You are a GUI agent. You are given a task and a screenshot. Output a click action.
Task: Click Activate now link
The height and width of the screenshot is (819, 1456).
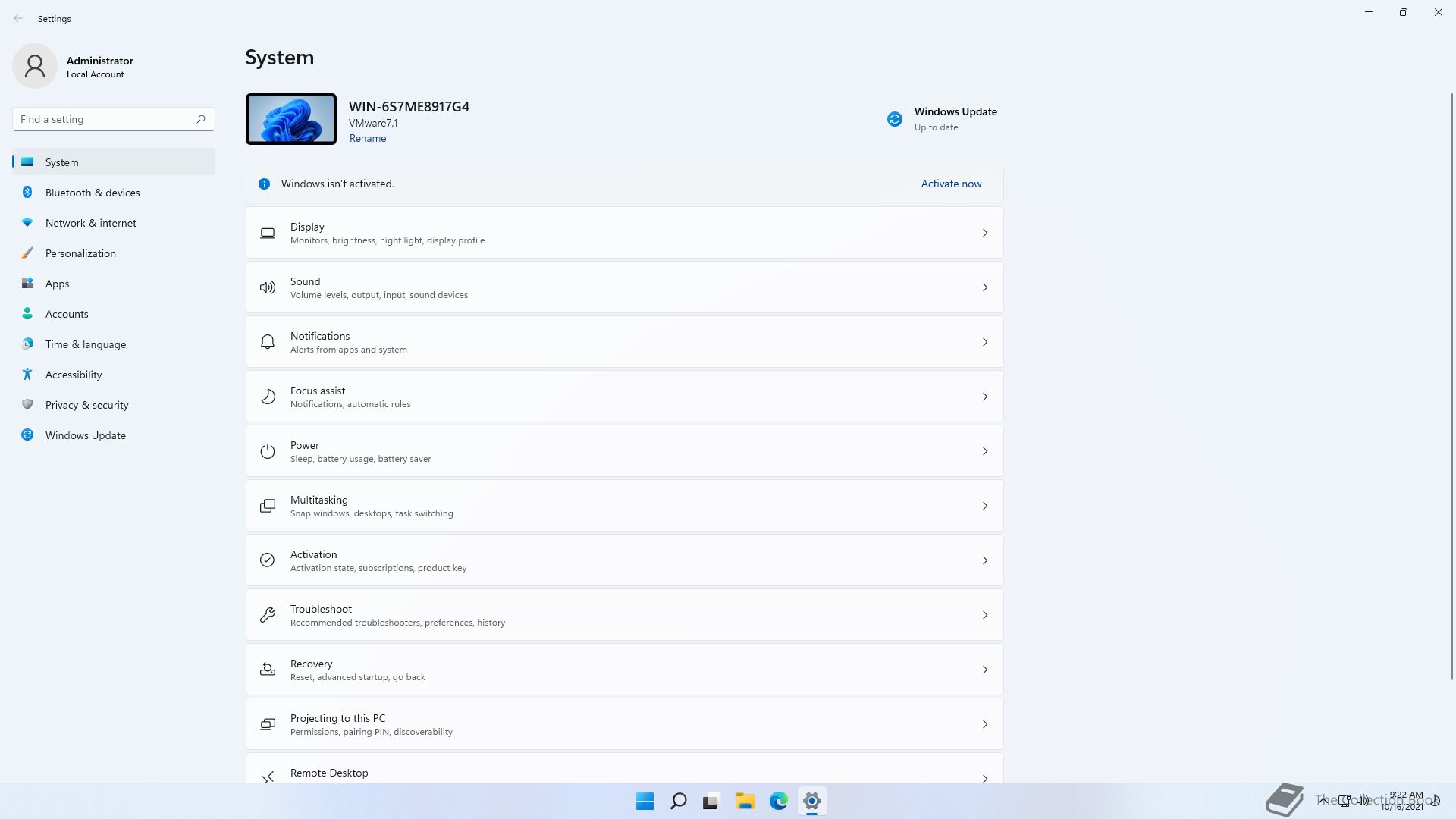click(951, 184)
